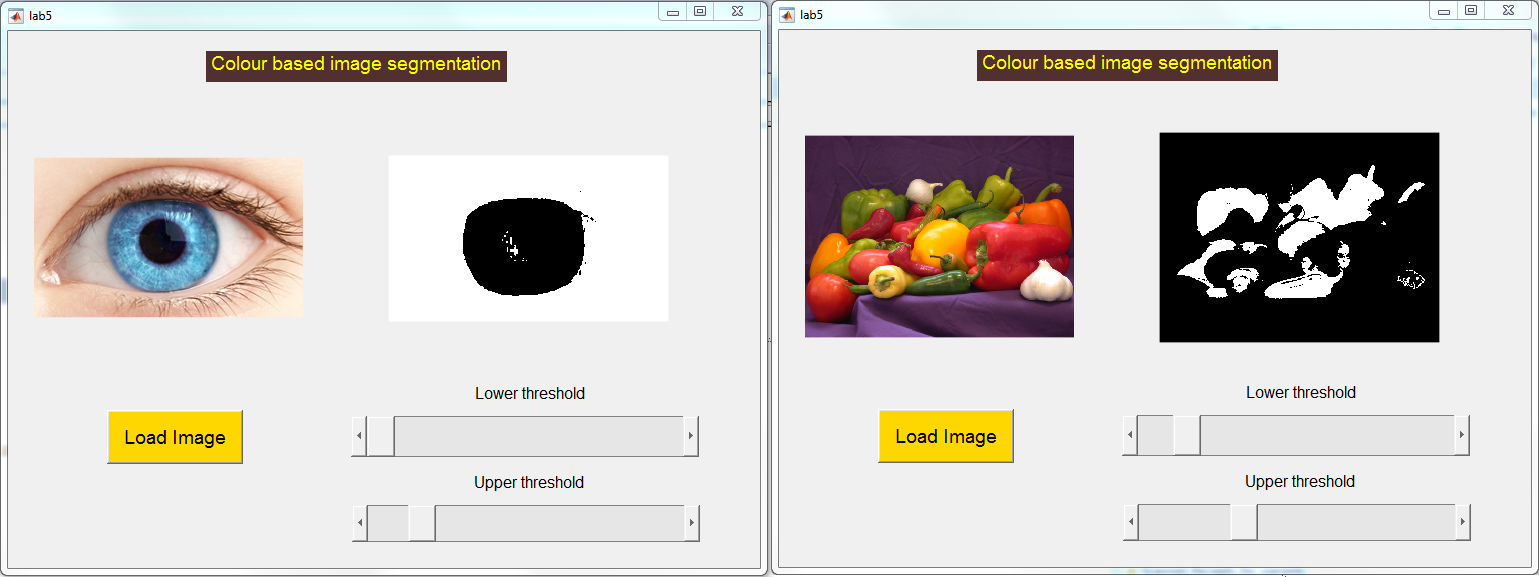
Task: Click the Lower threshold slider thumb in eye window
Action: click(380, 437)
